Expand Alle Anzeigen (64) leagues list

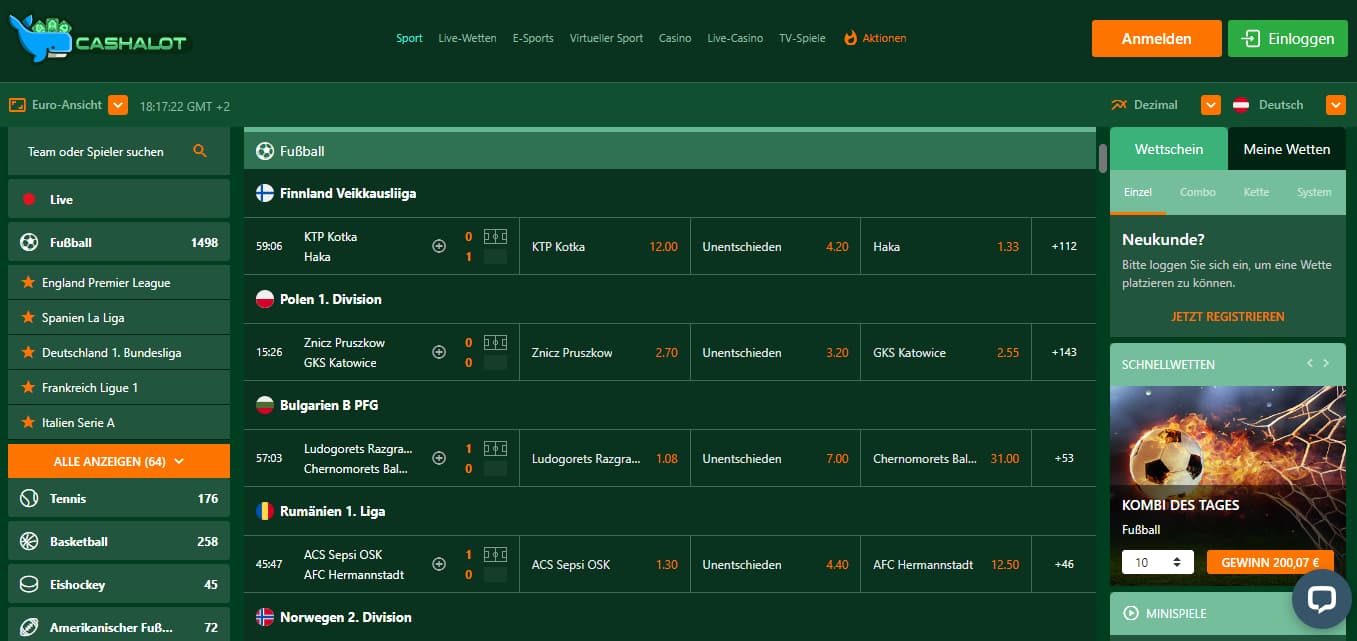coord(119,462)
